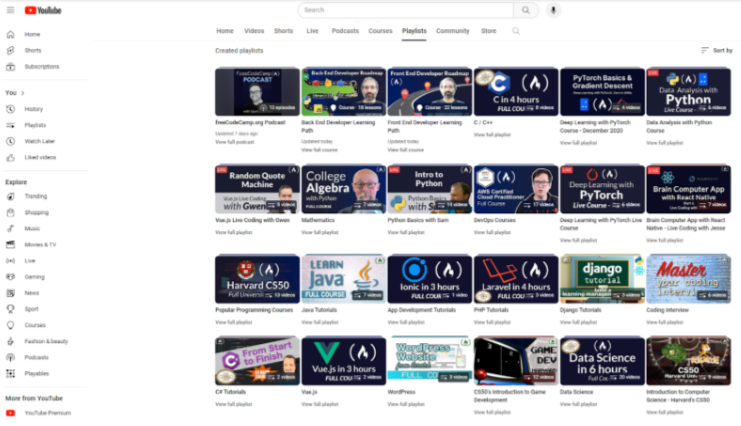Switch to the channel Live tab
Screen dimensions: 741x426
pos(312,31)
